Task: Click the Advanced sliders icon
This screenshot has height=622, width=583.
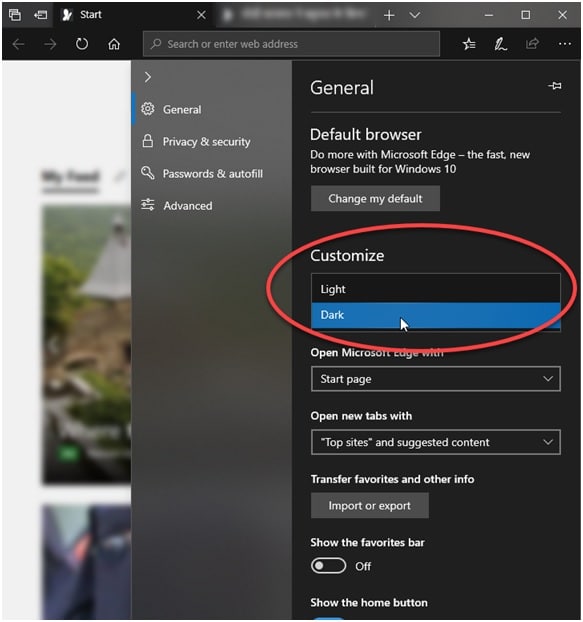Action: (x=148, y=205)
